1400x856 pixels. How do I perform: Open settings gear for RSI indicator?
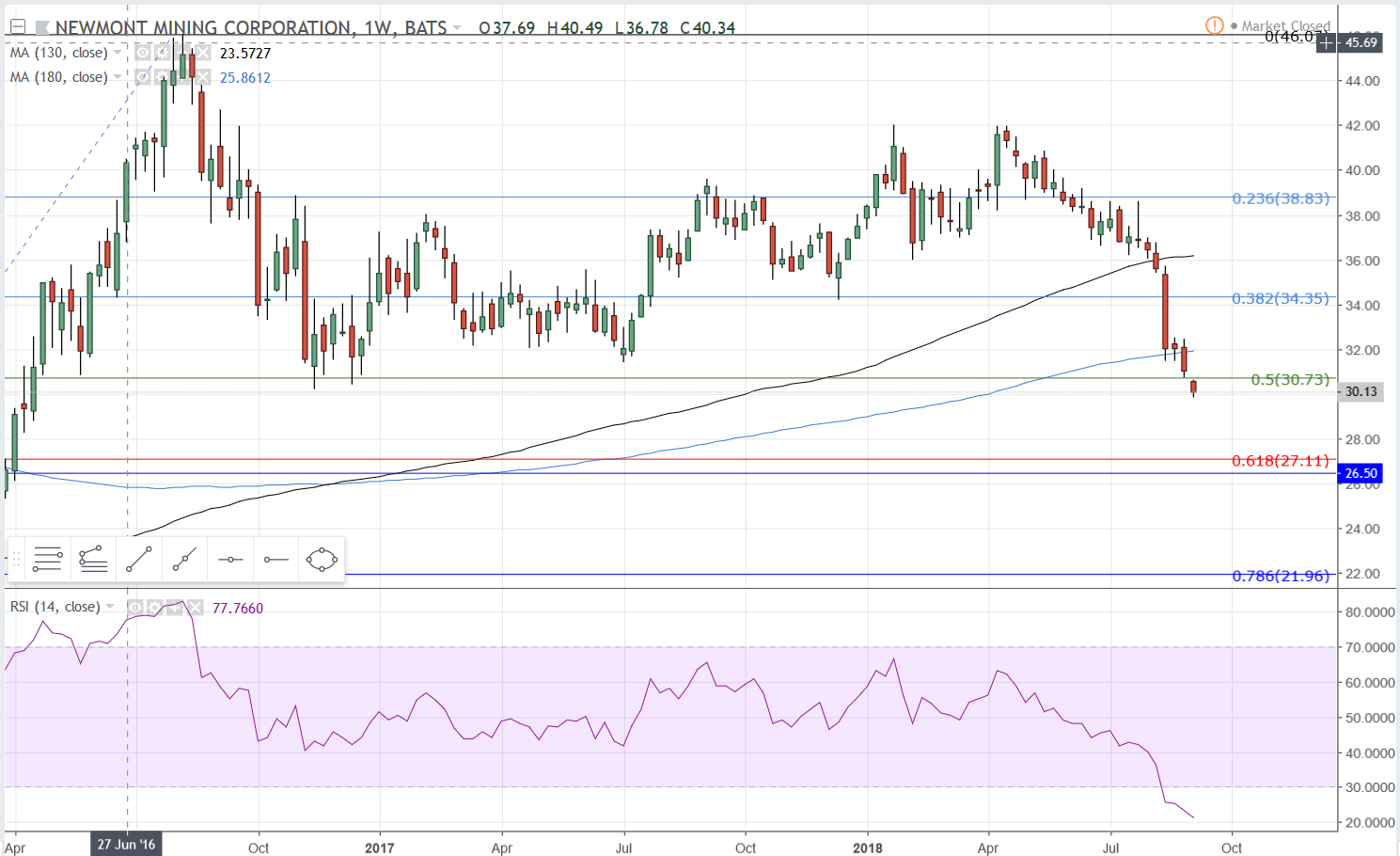[155, 608]
